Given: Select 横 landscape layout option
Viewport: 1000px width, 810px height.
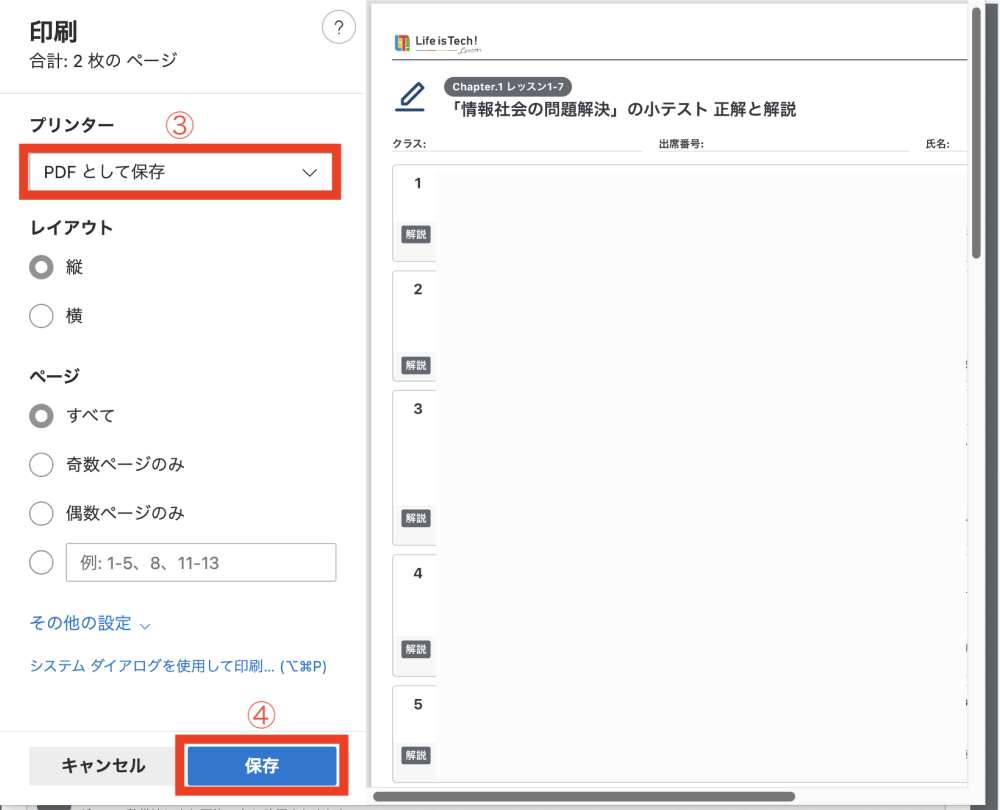Looking at the screenshot, I should pos(42,316).
